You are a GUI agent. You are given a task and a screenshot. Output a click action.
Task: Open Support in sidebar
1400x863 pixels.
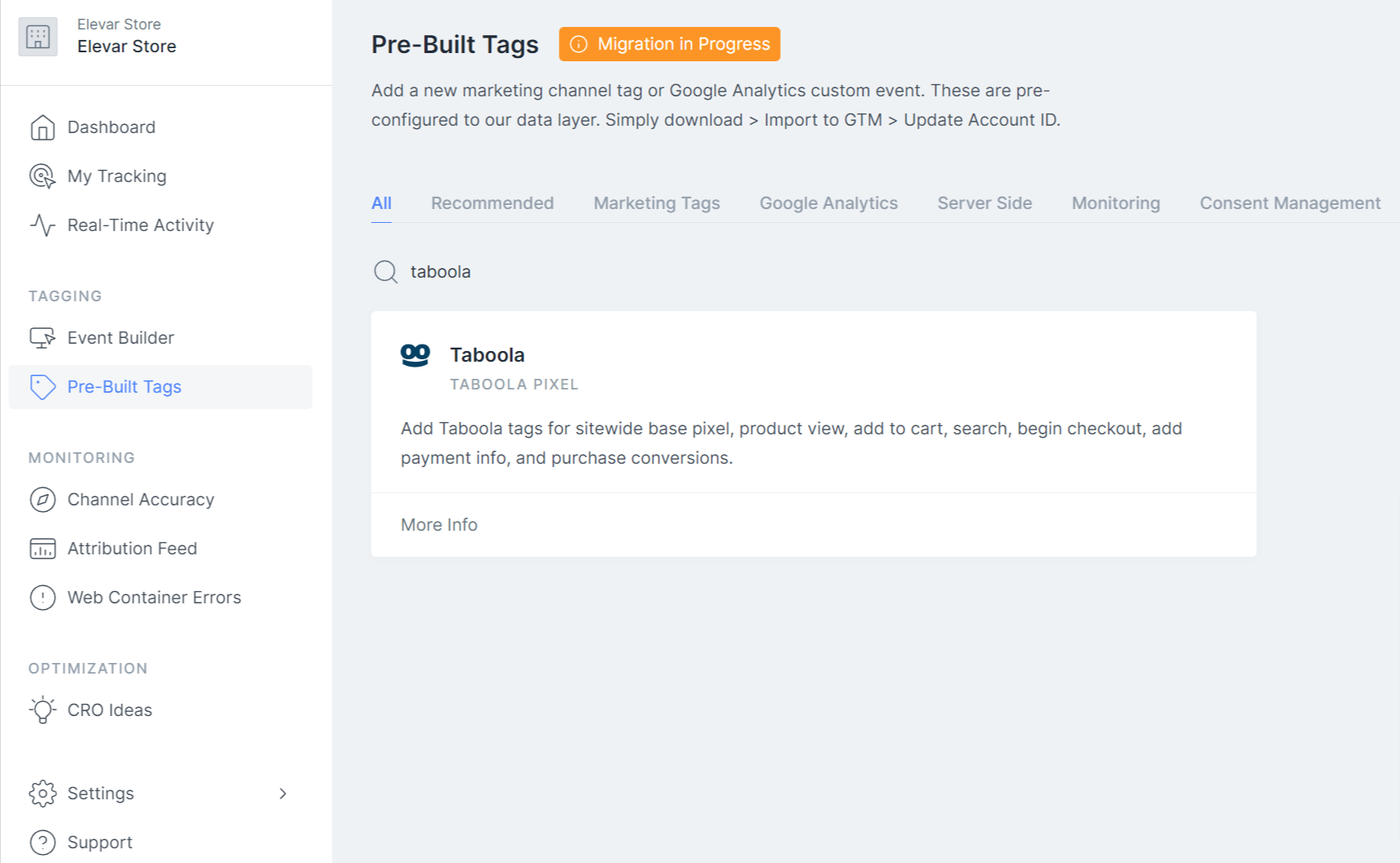tap(100, 843)
